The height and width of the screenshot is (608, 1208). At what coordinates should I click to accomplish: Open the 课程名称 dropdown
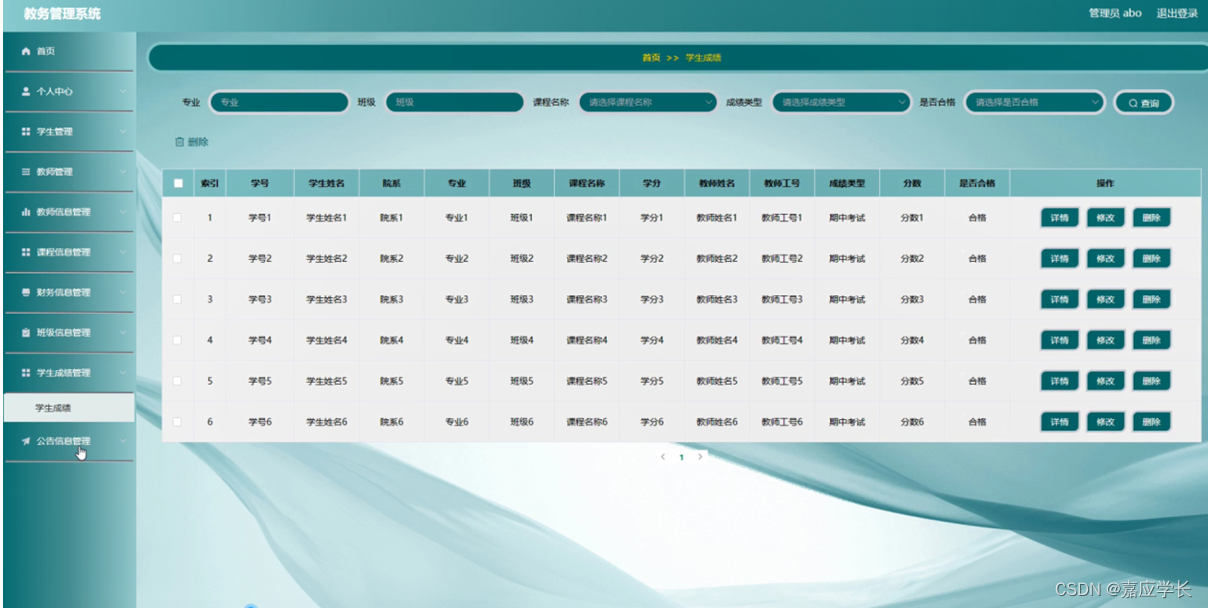pos(648,102)
